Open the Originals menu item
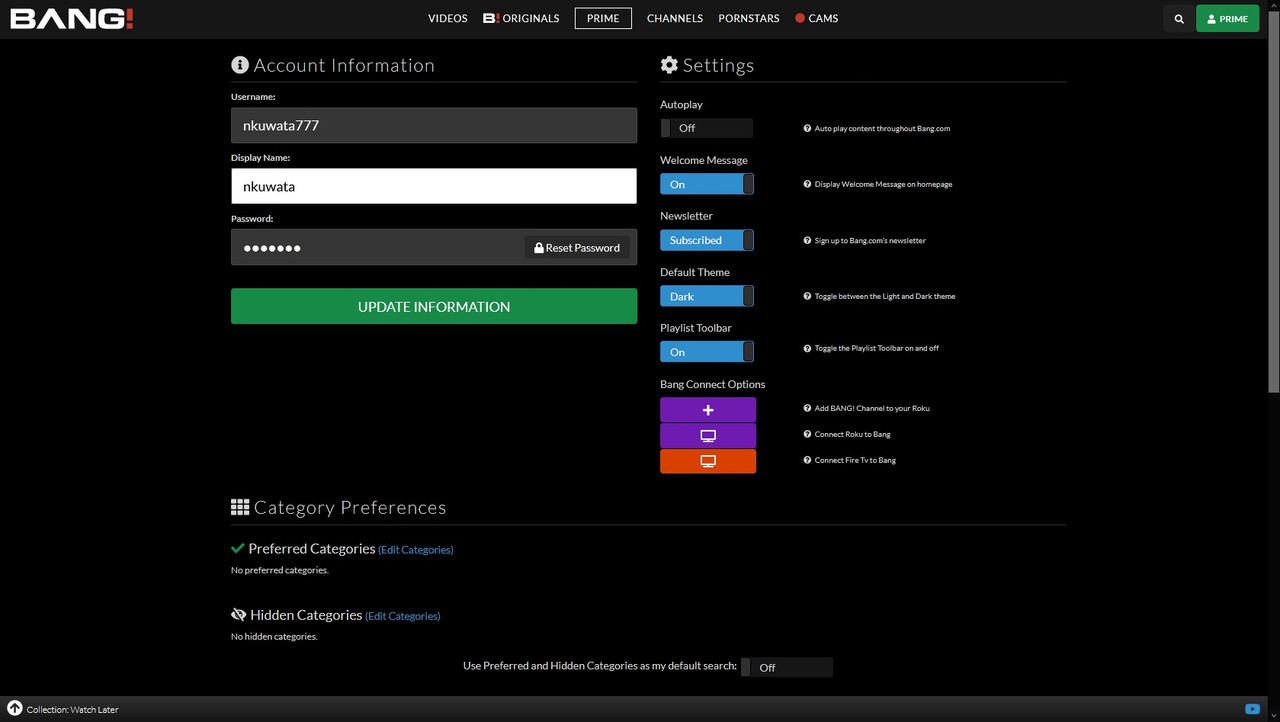Screen dimensions: 1280x722 [x=521, y=18]
